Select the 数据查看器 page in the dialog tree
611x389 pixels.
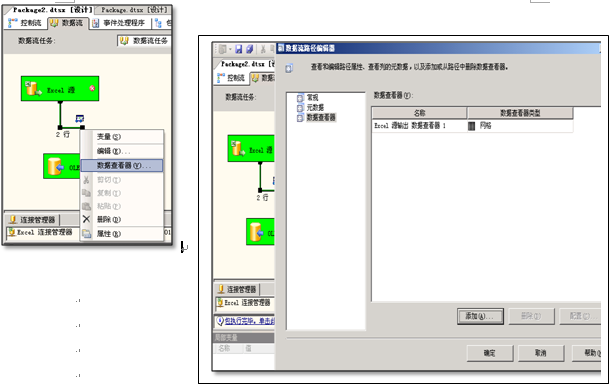point(316,117)
